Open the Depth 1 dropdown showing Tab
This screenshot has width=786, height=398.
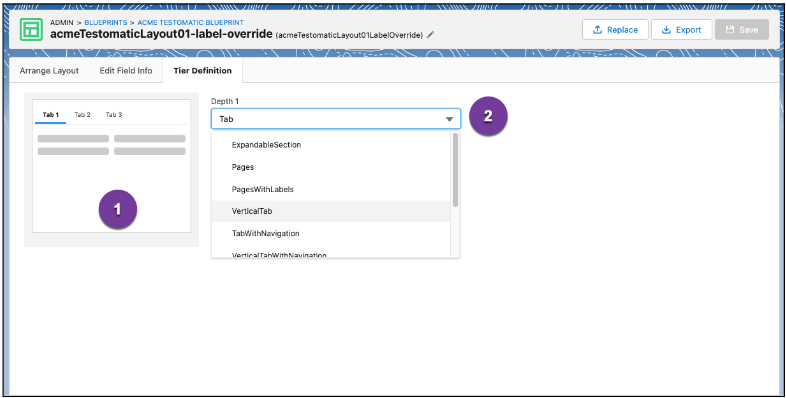(336, 119)
